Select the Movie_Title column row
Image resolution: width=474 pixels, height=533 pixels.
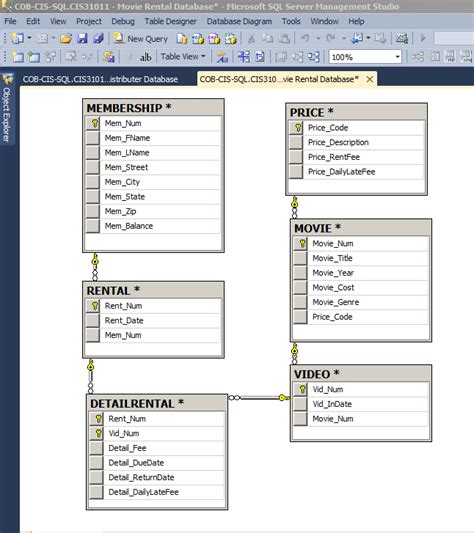point(361,258)
